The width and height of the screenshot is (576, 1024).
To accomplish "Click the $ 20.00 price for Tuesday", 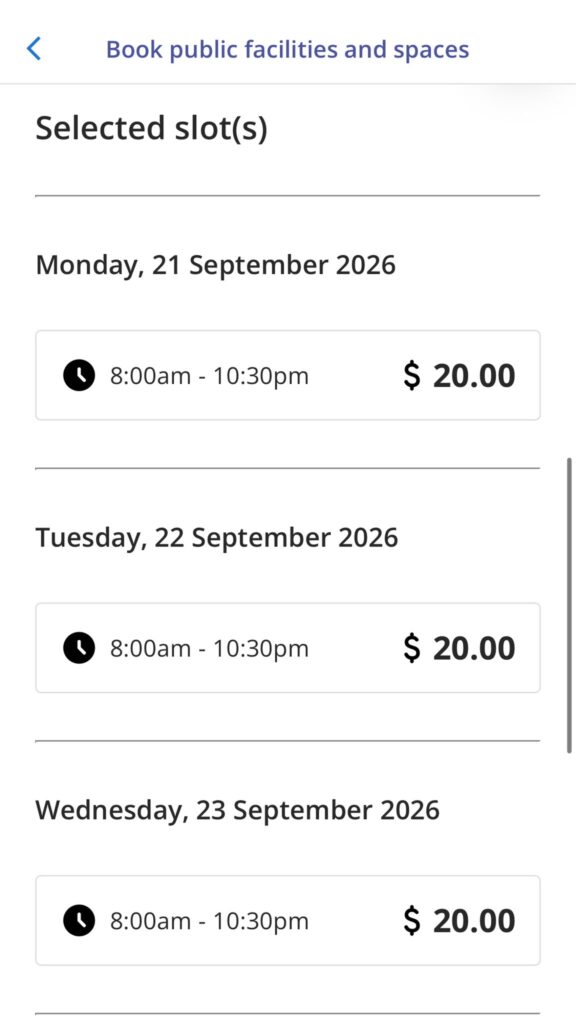I will [459, 648].
